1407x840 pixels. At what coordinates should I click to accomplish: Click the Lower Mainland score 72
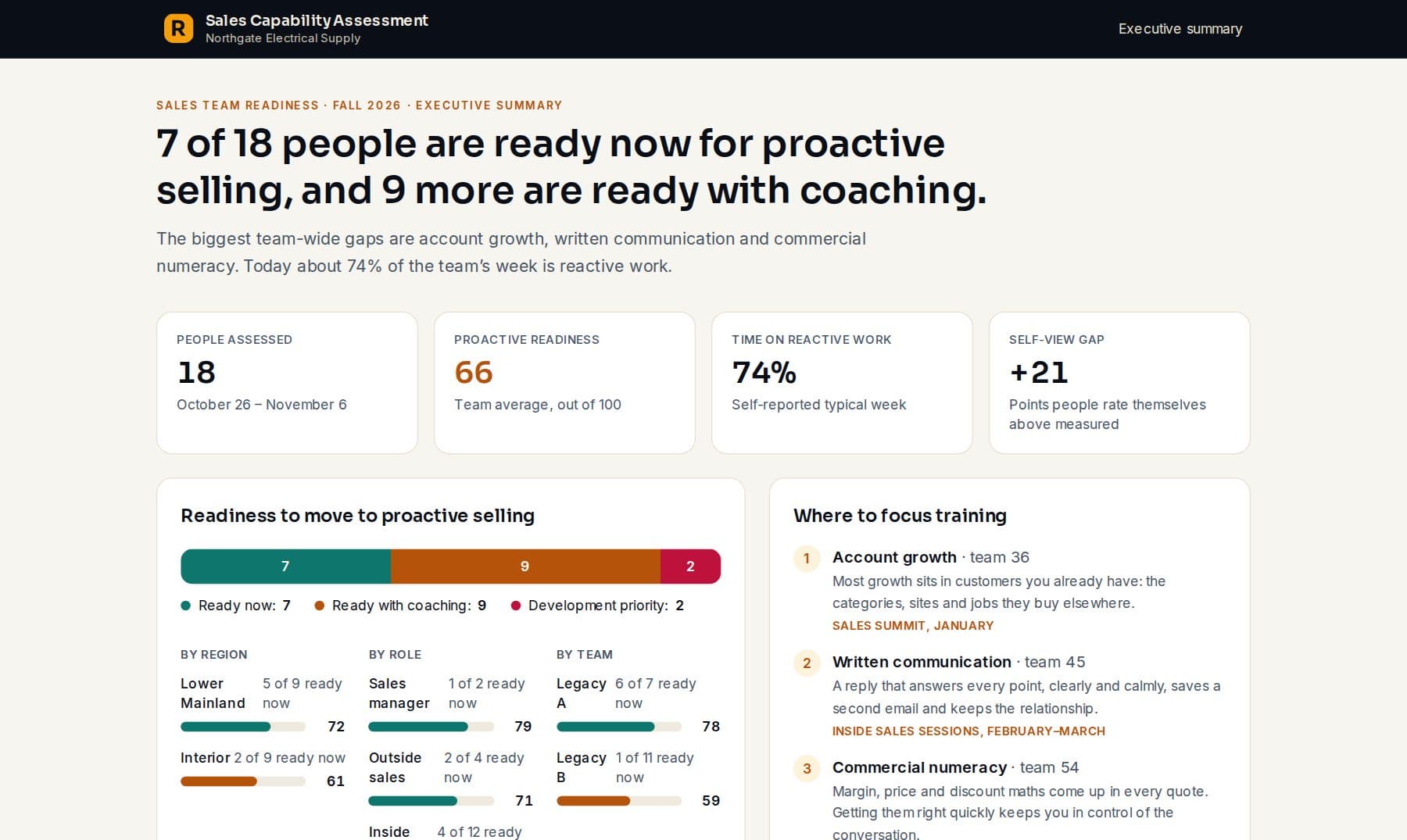tap(336, 727)
